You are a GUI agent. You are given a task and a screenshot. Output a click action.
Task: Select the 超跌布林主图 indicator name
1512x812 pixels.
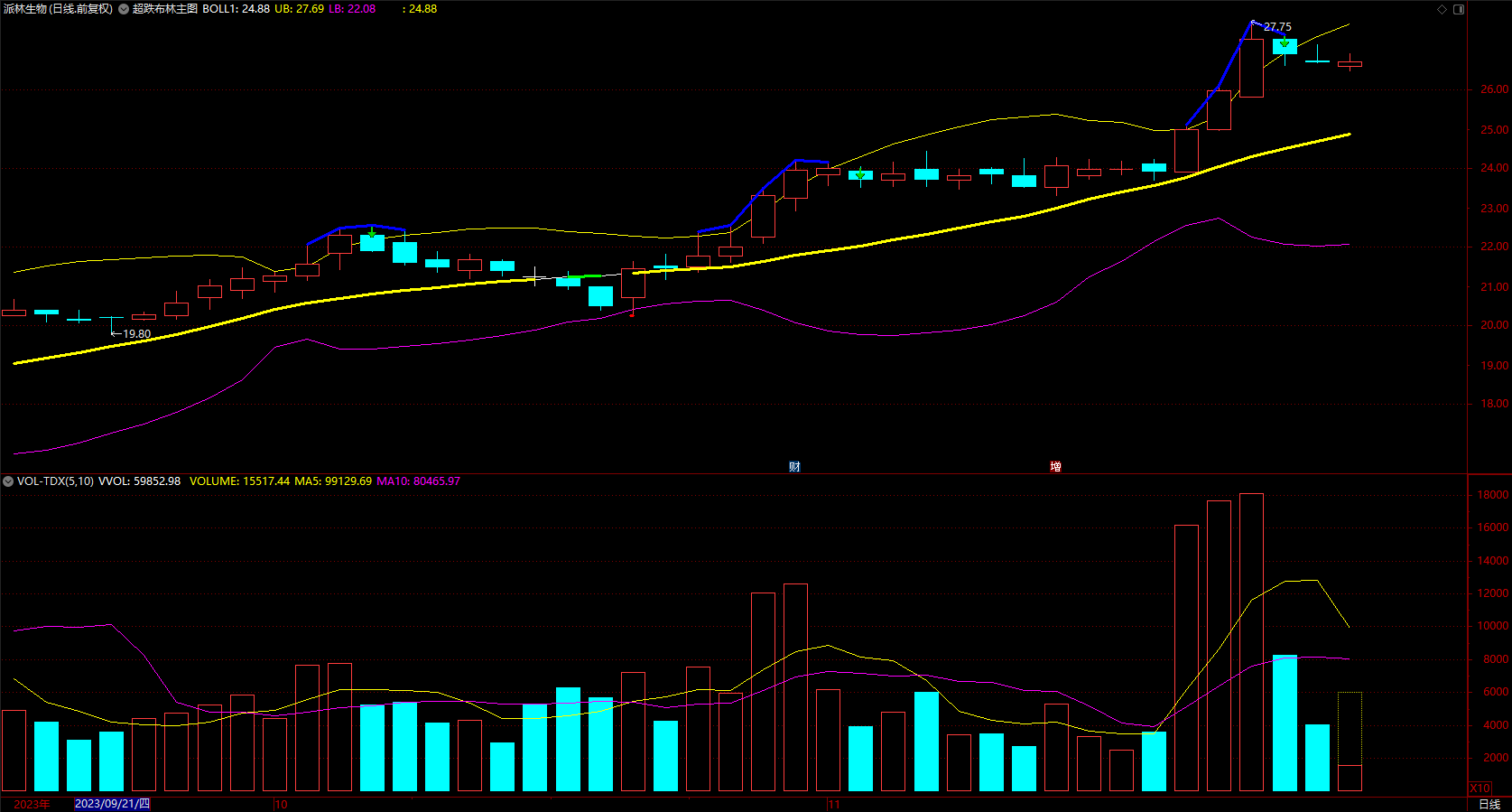click(x=165, y=9)
